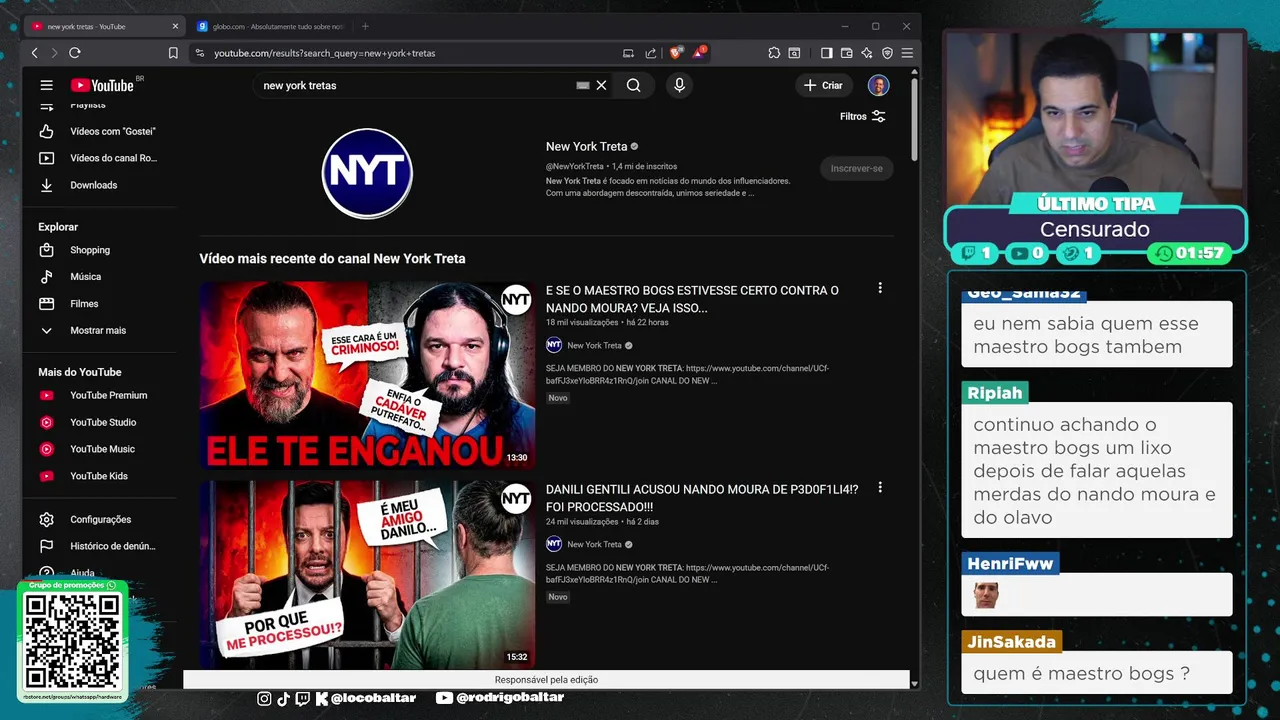
Task: Click the 'Mais do YouTube' section header
Action: (79, 372)
